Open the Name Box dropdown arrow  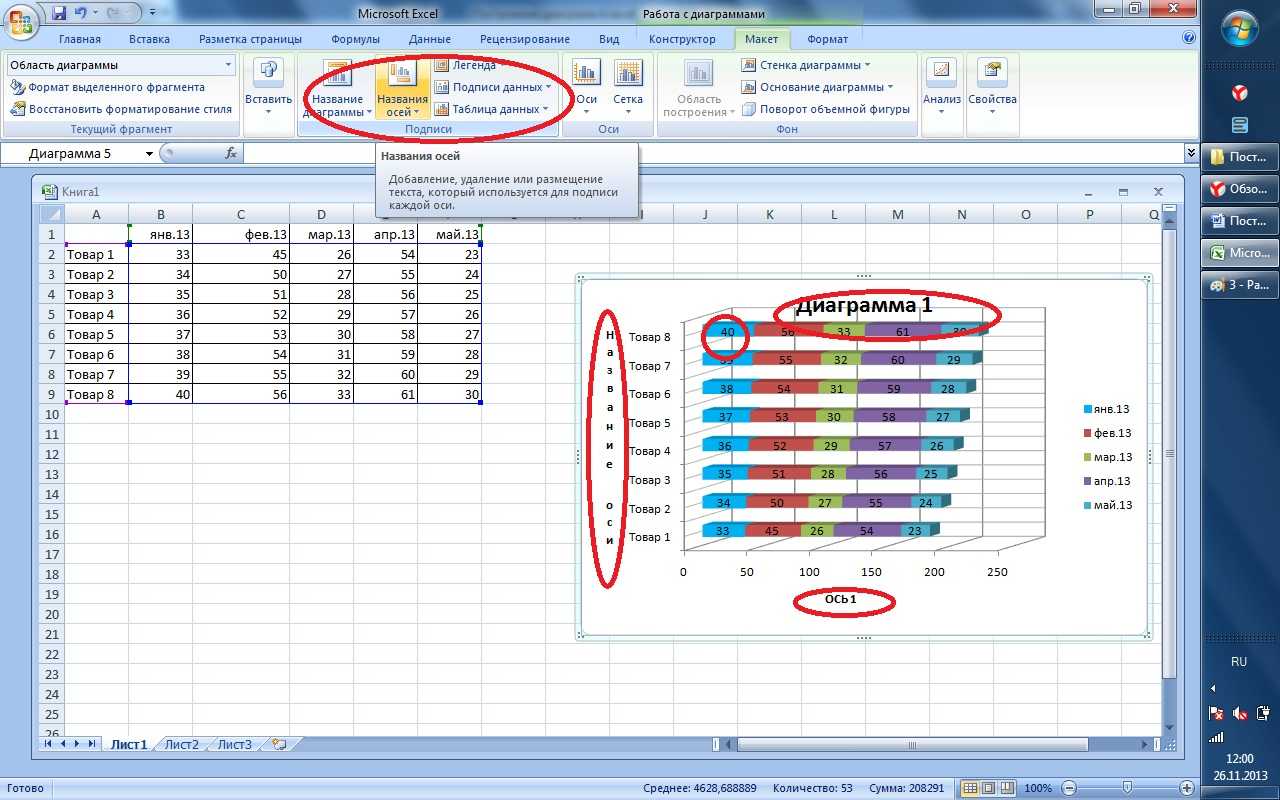pos(150,154)
